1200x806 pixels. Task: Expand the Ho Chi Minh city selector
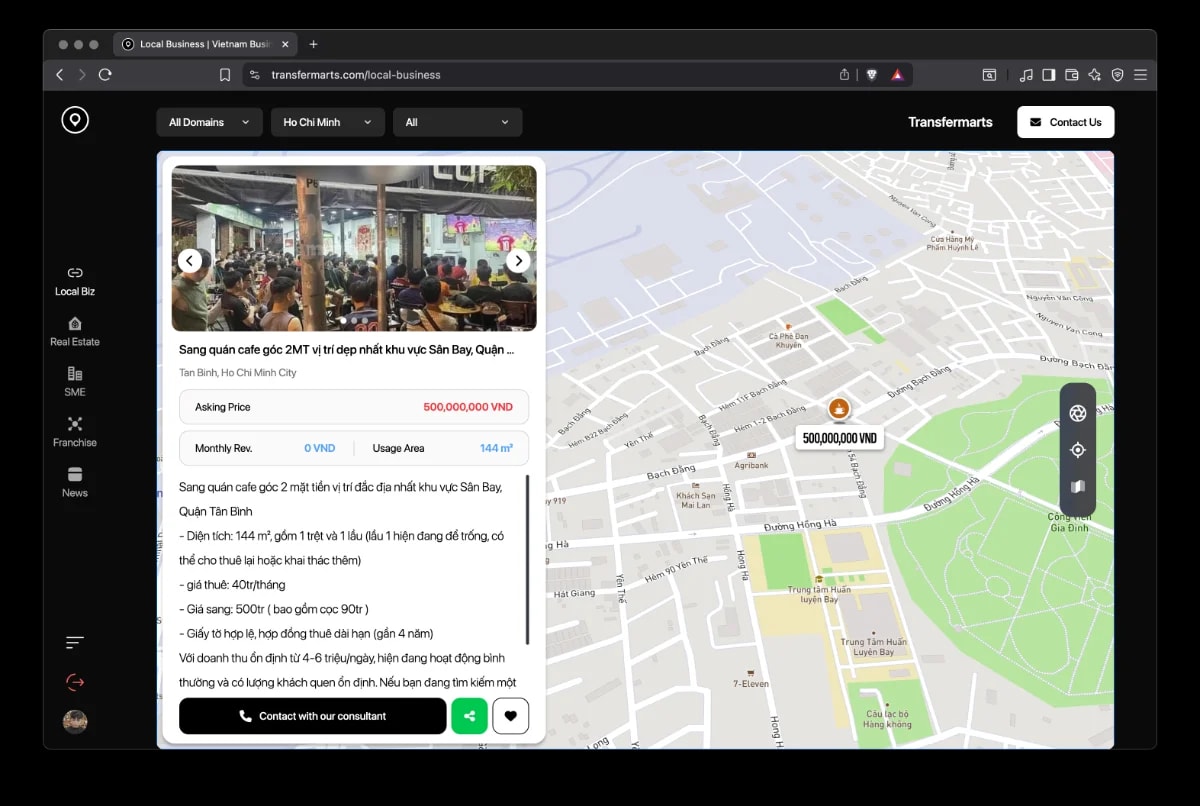pyautogui.click(x=327, y=122)
